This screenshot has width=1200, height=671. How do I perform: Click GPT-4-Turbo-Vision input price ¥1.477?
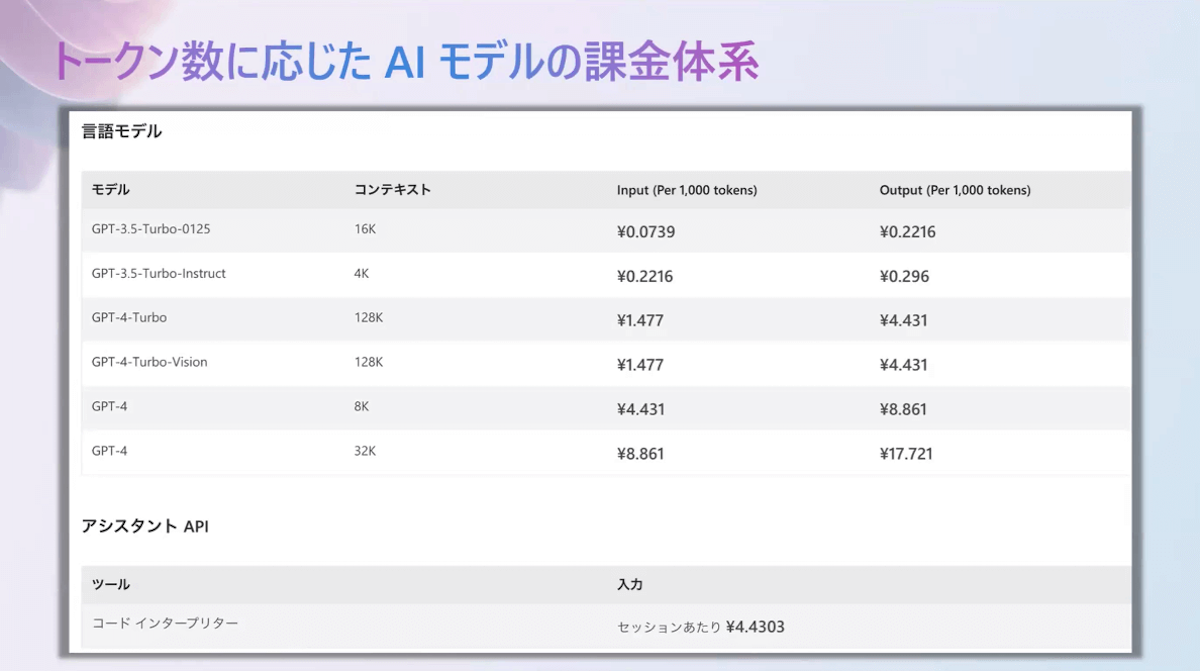click(640, 365)
